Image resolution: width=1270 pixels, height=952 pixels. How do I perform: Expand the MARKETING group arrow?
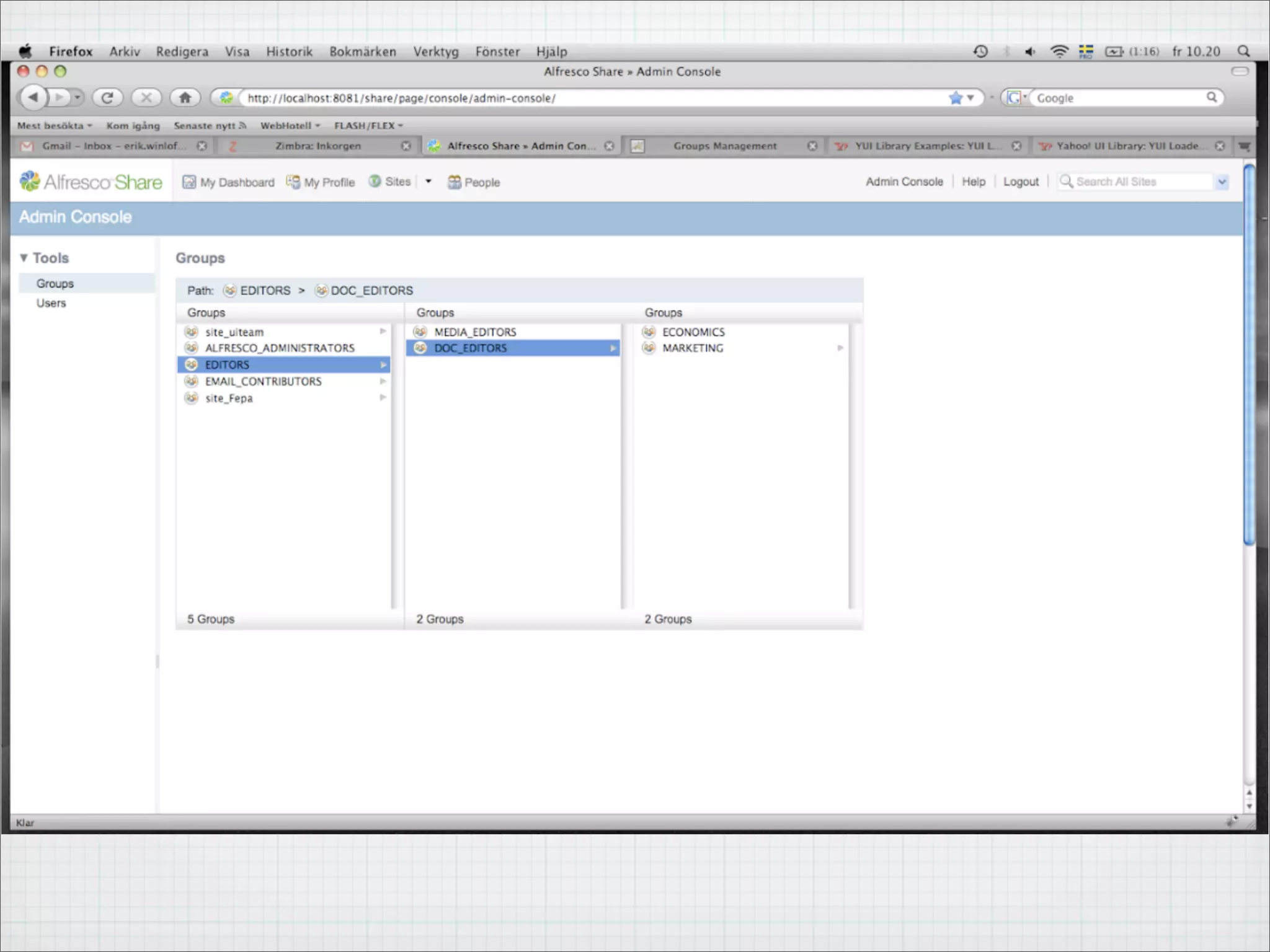click(840, 348)
